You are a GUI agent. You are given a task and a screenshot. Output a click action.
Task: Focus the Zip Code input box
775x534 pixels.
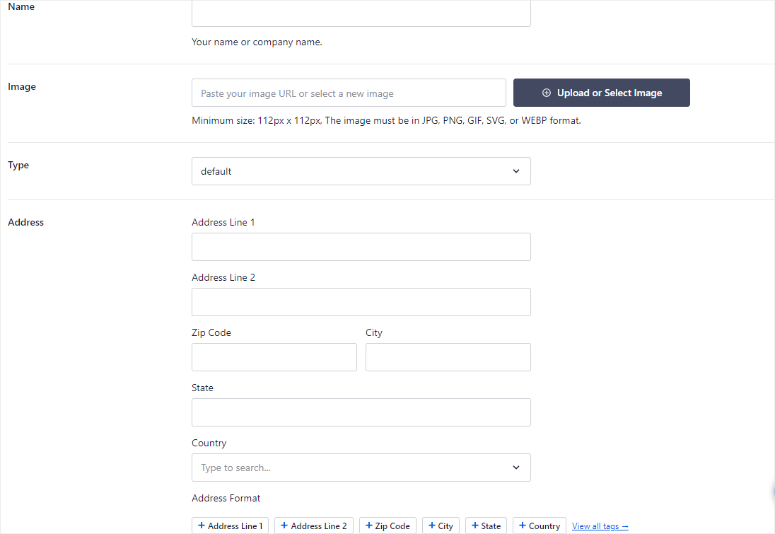point(274,357)
